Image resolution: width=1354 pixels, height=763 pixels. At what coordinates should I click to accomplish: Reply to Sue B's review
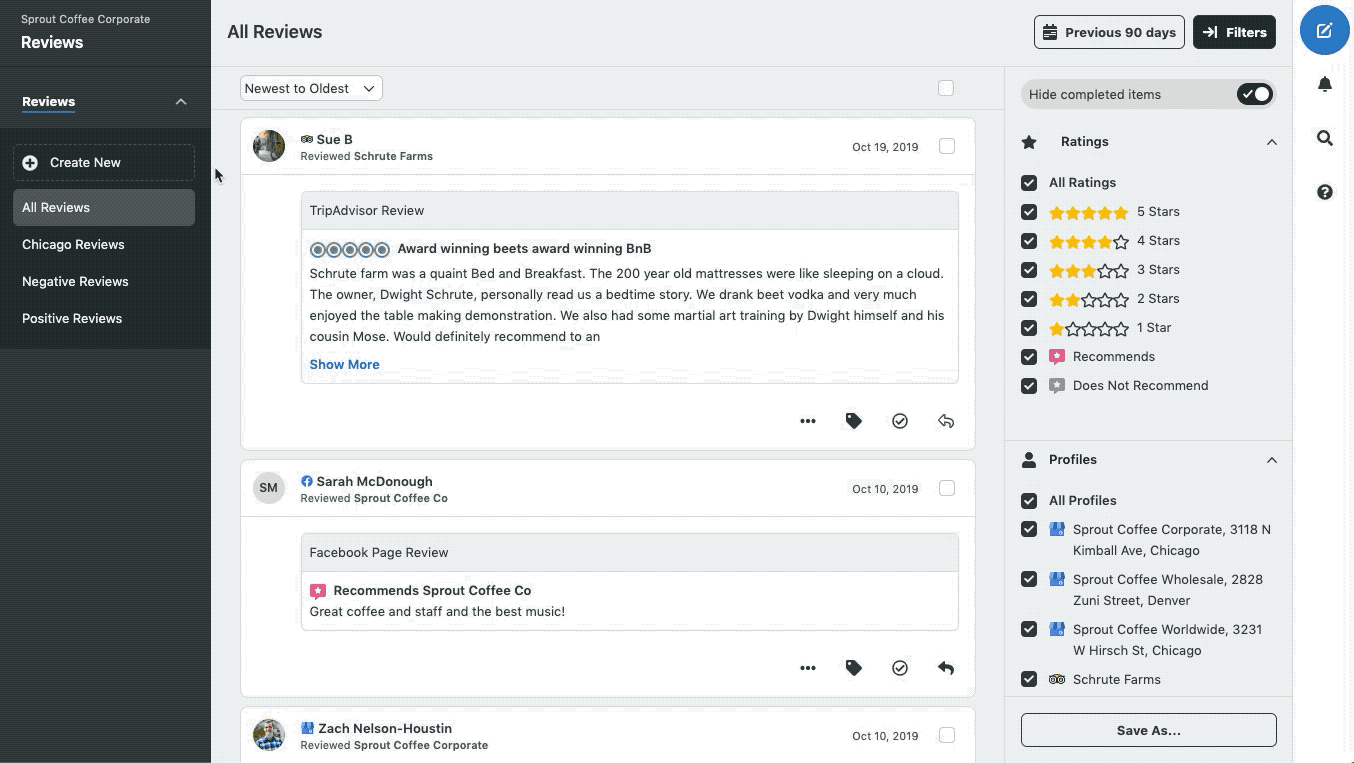[x=946, y=421]
